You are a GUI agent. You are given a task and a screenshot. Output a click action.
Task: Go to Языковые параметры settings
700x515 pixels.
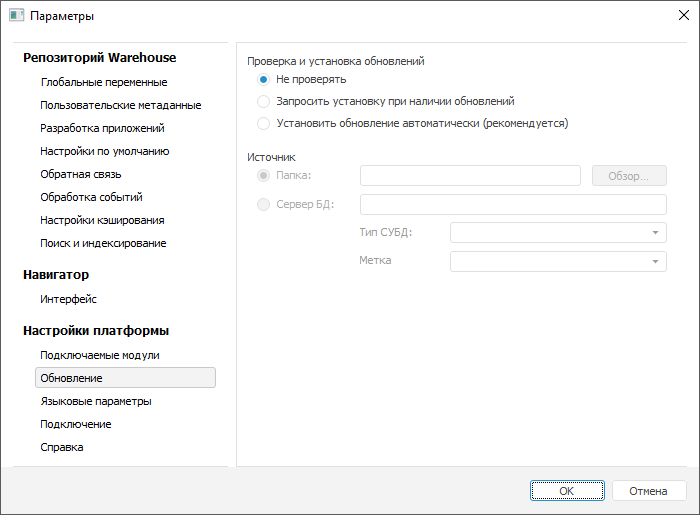pyautogui.click(x=96, y=401)
